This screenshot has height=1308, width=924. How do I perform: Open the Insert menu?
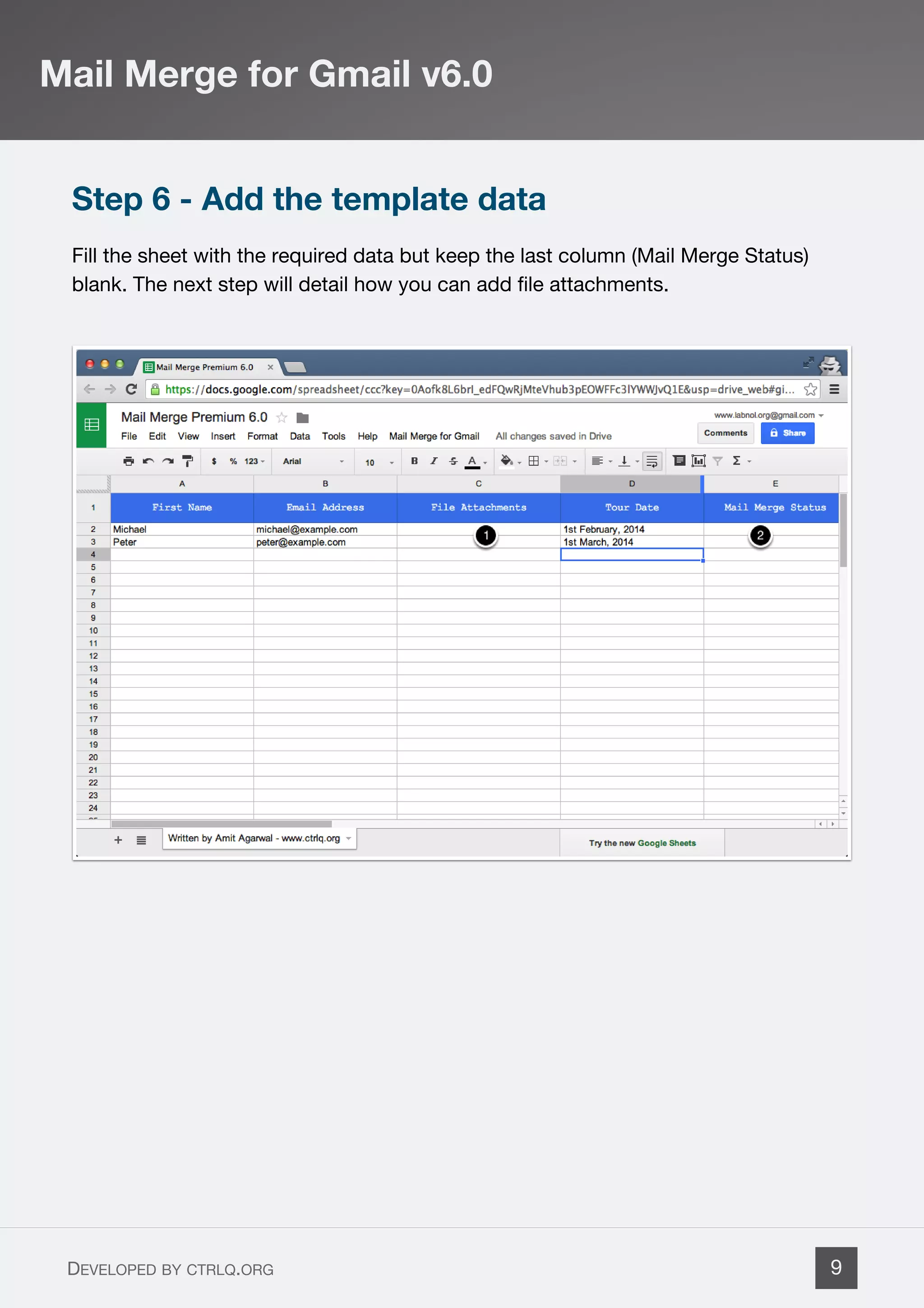[x=222, y=436]
